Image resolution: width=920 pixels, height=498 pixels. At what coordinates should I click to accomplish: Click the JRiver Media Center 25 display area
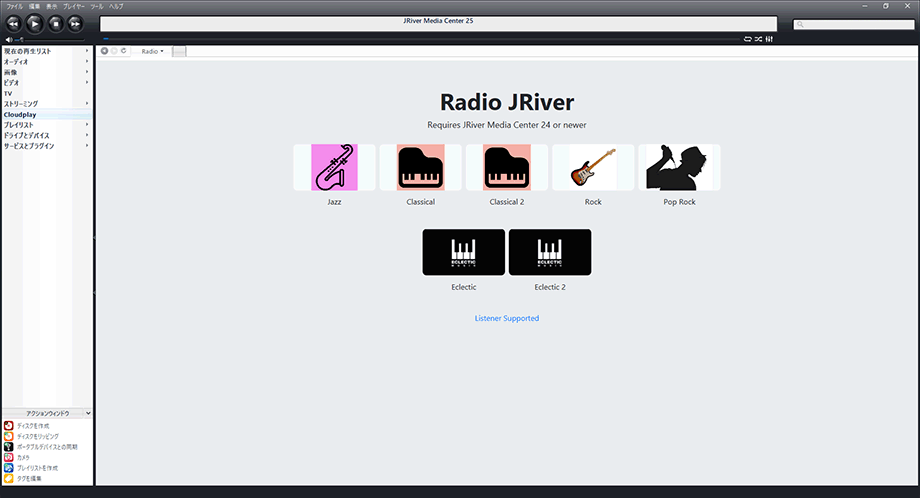438,23
